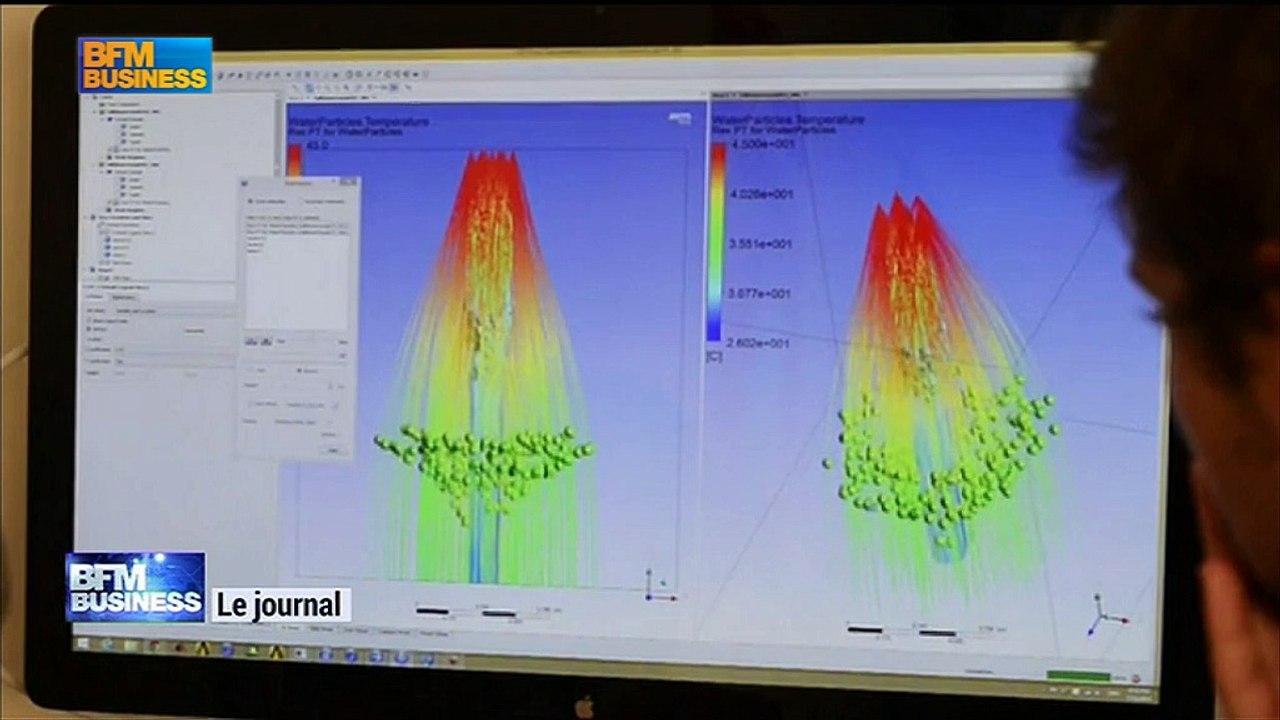Click the floating dialog's title bar
1280x720 pixels.
point(300,182)
